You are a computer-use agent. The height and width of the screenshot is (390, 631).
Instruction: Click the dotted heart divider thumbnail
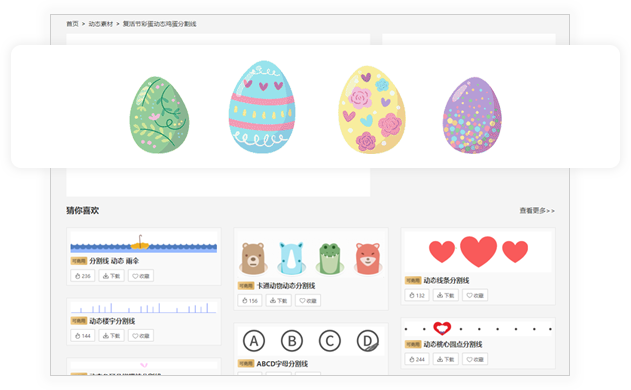pyautogui.click(x=478, y=329)
